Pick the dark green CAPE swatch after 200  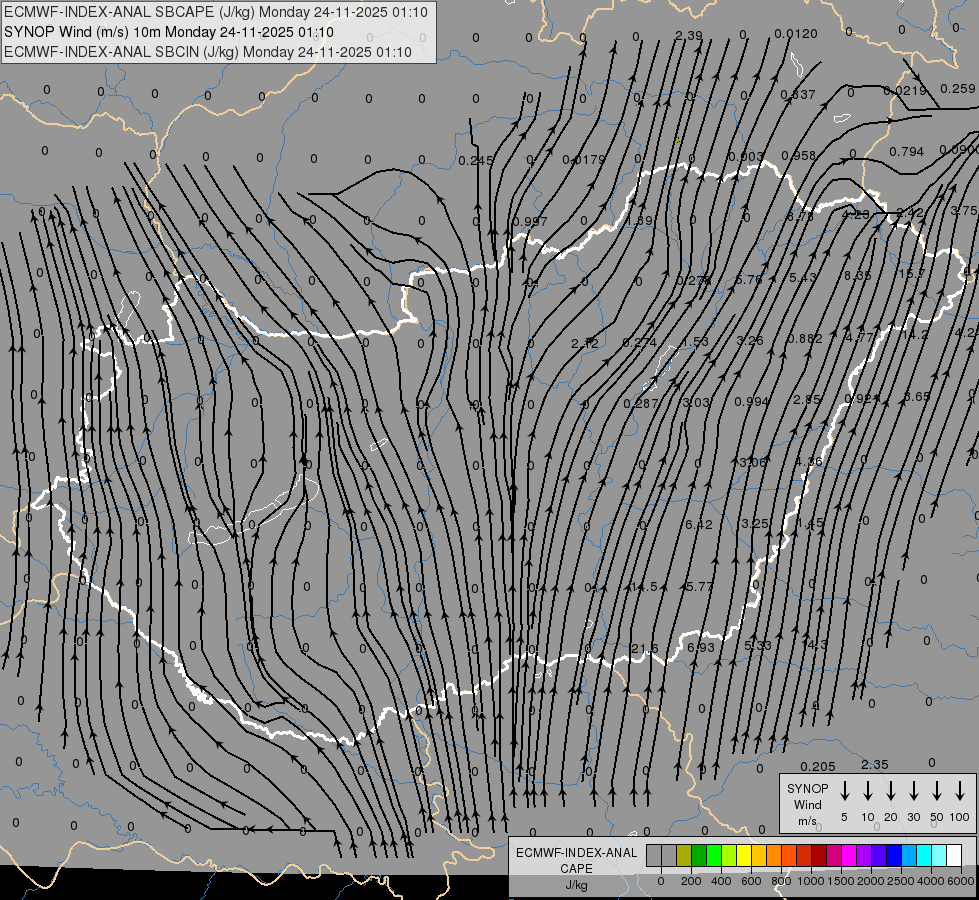pos(699,855)
